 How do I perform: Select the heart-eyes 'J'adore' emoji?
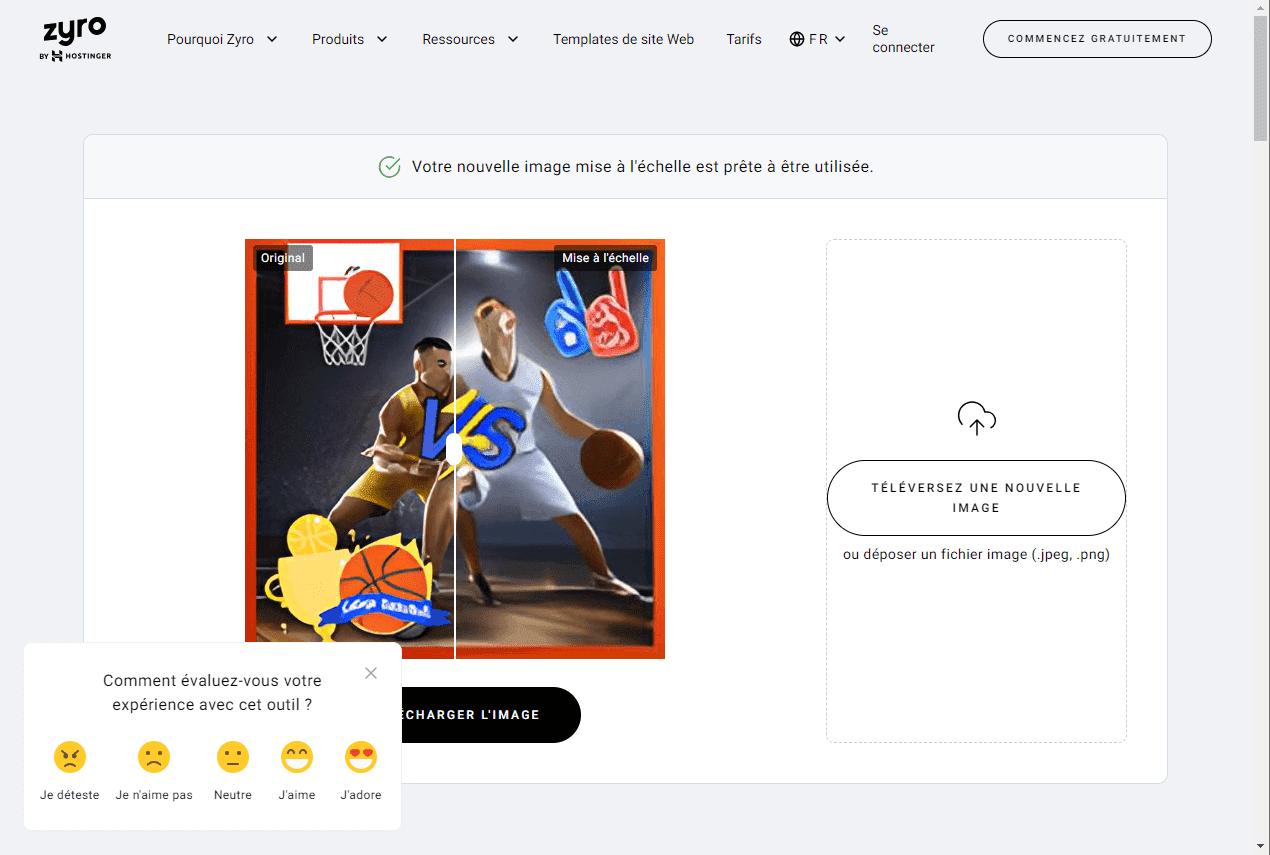(361, 757)
